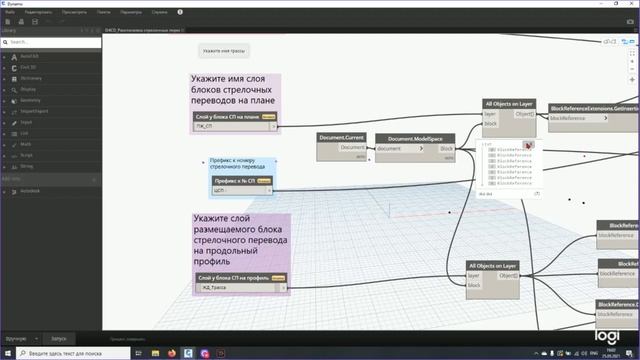Open the Параметры menu
Screen dimensions: 640x360
click(x=131, y=12)
